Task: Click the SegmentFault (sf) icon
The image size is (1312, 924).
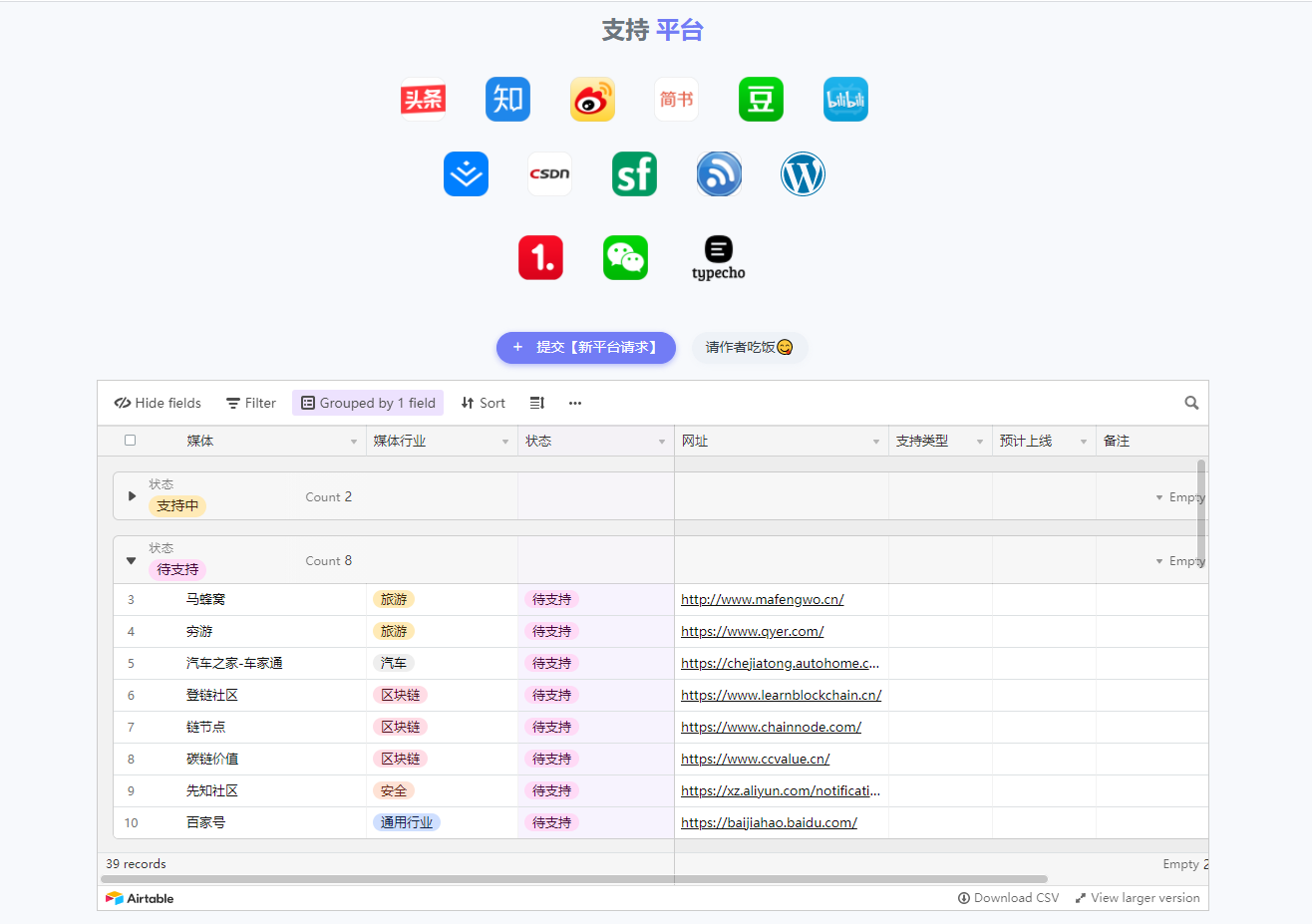Action: [x=634, y=174]
